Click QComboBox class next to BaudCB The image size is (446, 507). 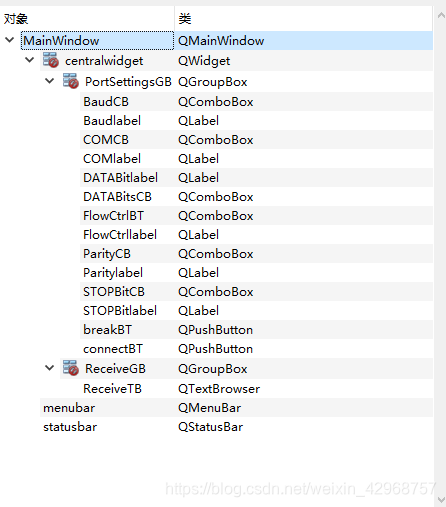pos(216,102)
